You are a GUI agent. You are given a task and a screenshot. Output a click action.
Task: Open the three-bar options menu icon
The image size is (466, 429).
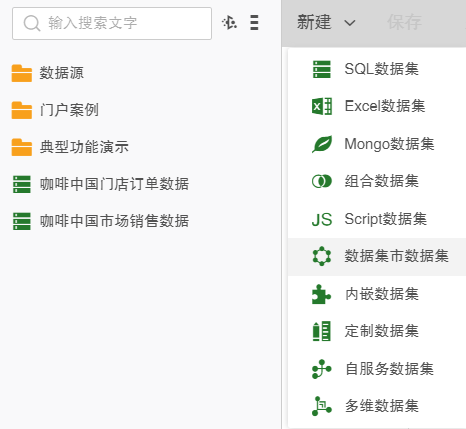click(254, 23)
